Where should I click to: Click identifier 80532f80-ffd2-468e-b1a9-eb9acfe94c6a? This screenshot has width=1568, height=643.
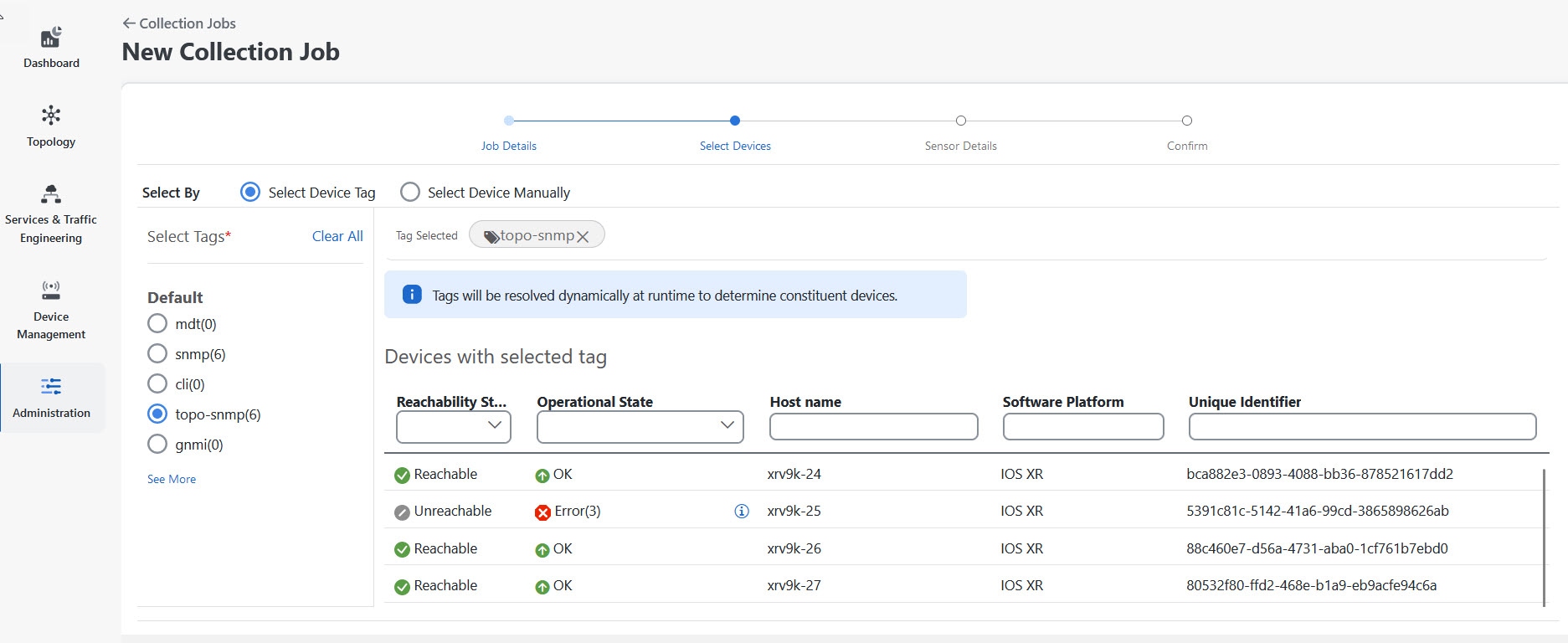1311,585
